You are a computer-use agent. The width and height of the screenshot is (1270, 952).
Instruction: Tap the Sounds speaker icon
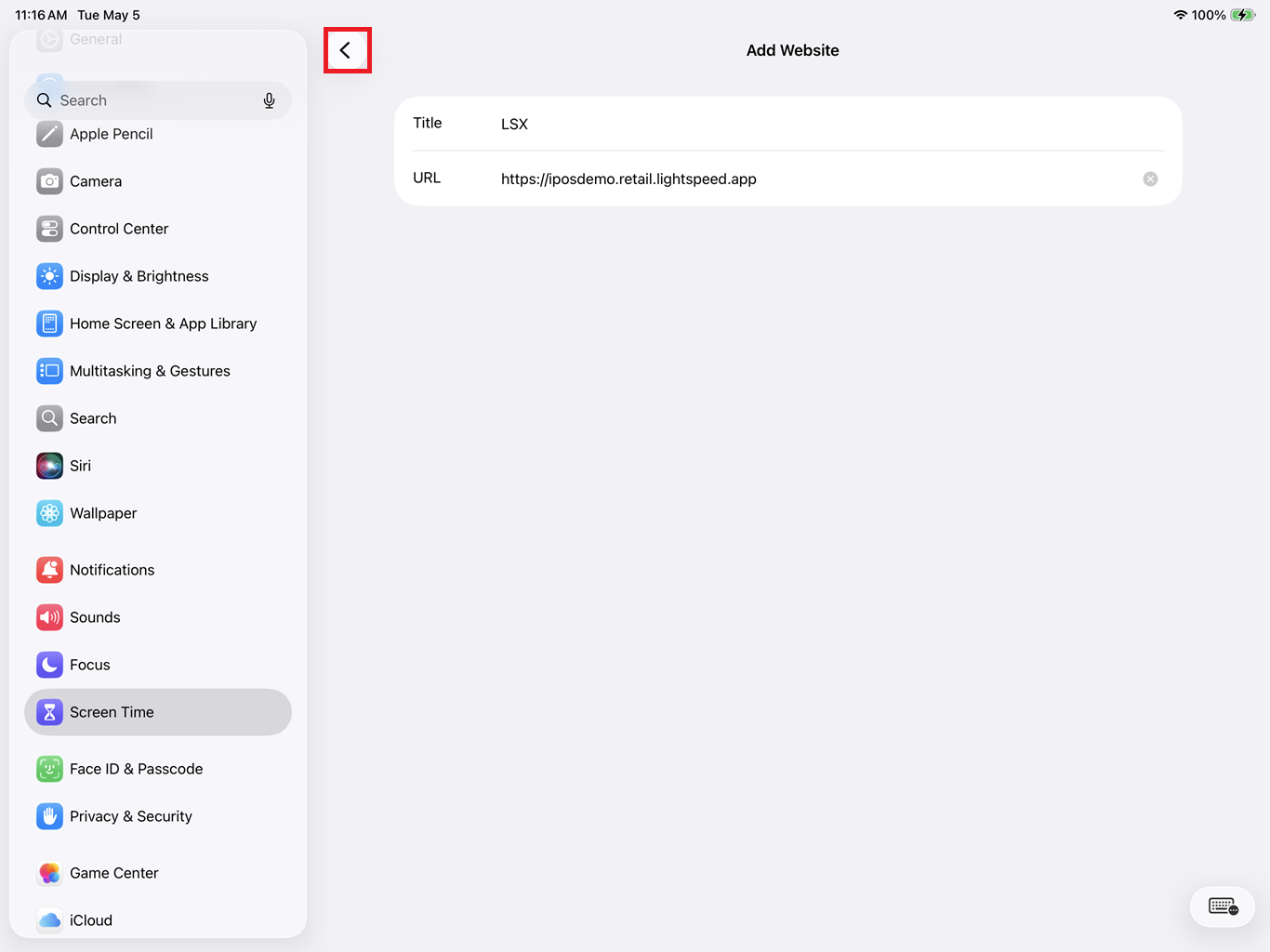50,617
